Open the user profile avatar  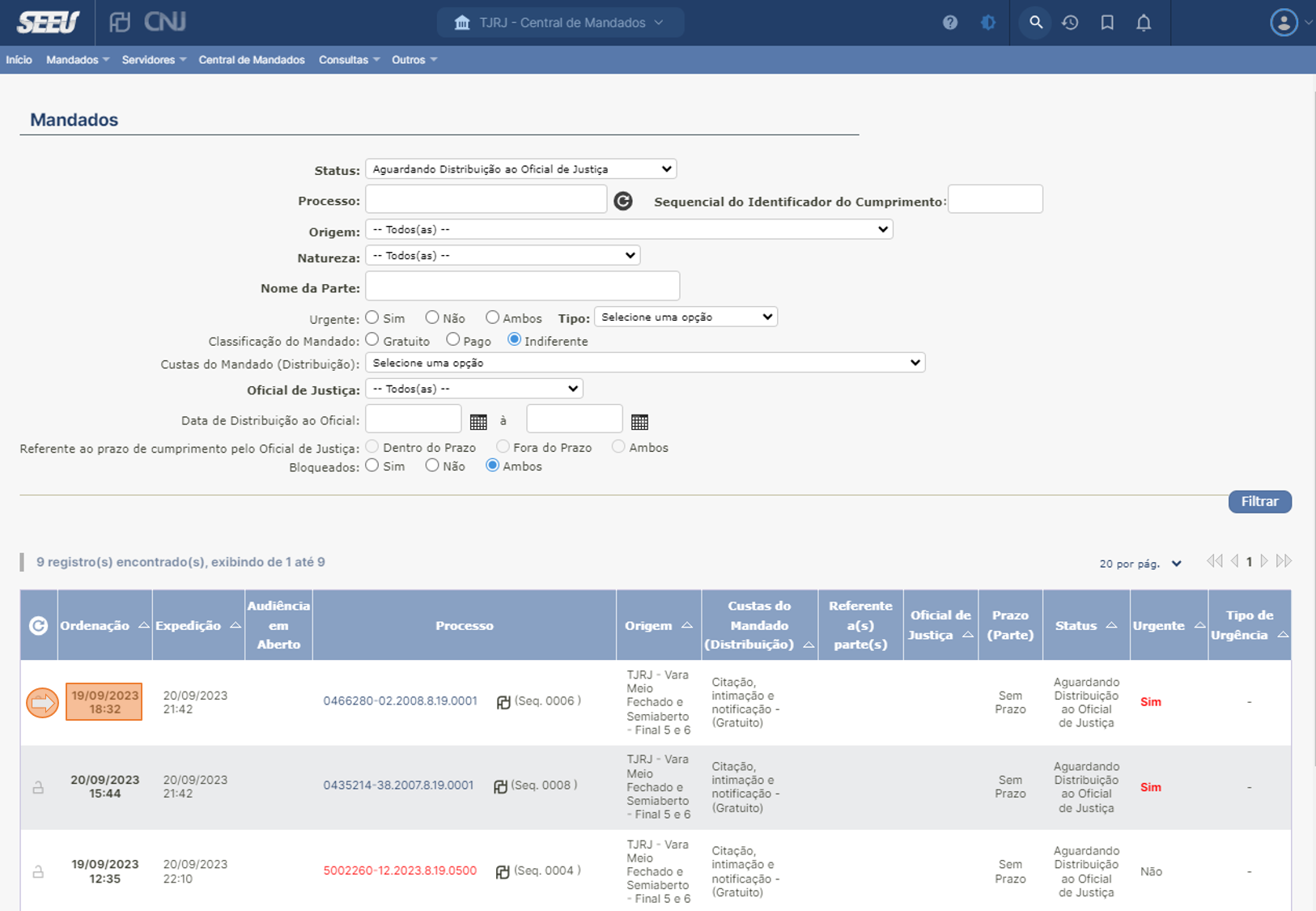[1284, 23]
